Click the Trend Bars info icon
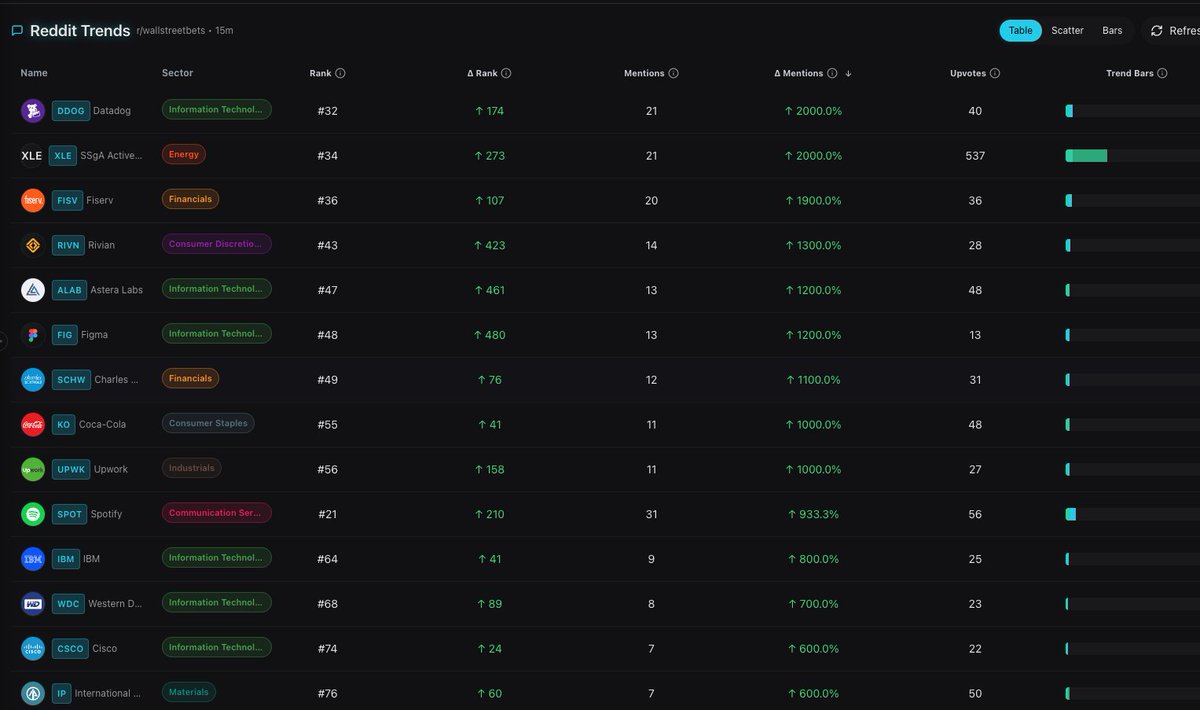 tap(1165, 72)
